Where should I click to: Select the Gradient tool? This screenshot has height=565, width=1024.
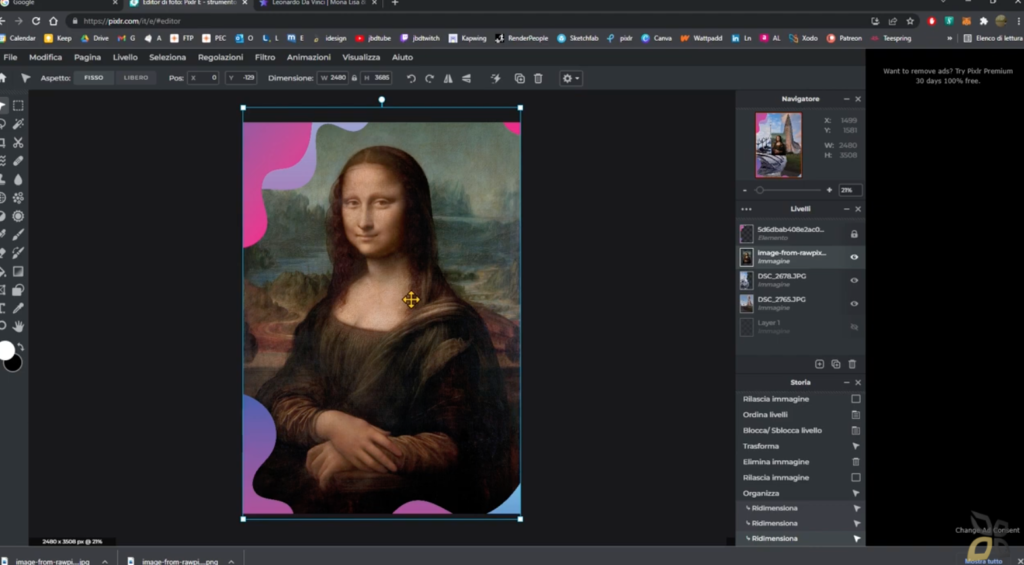click(x=18, y=271)
